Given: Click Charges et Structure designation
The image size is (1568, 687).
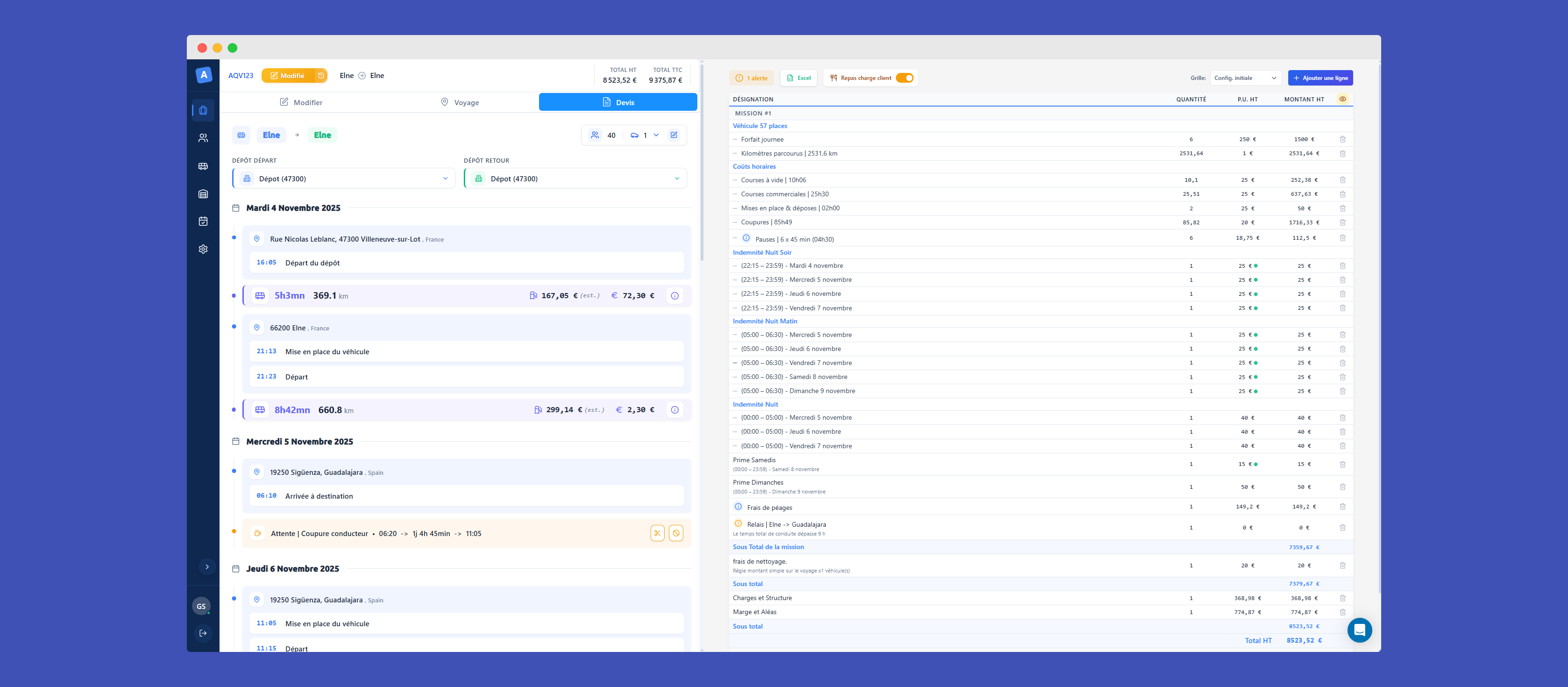Looking at the screenshot, I should pos(762,598).
